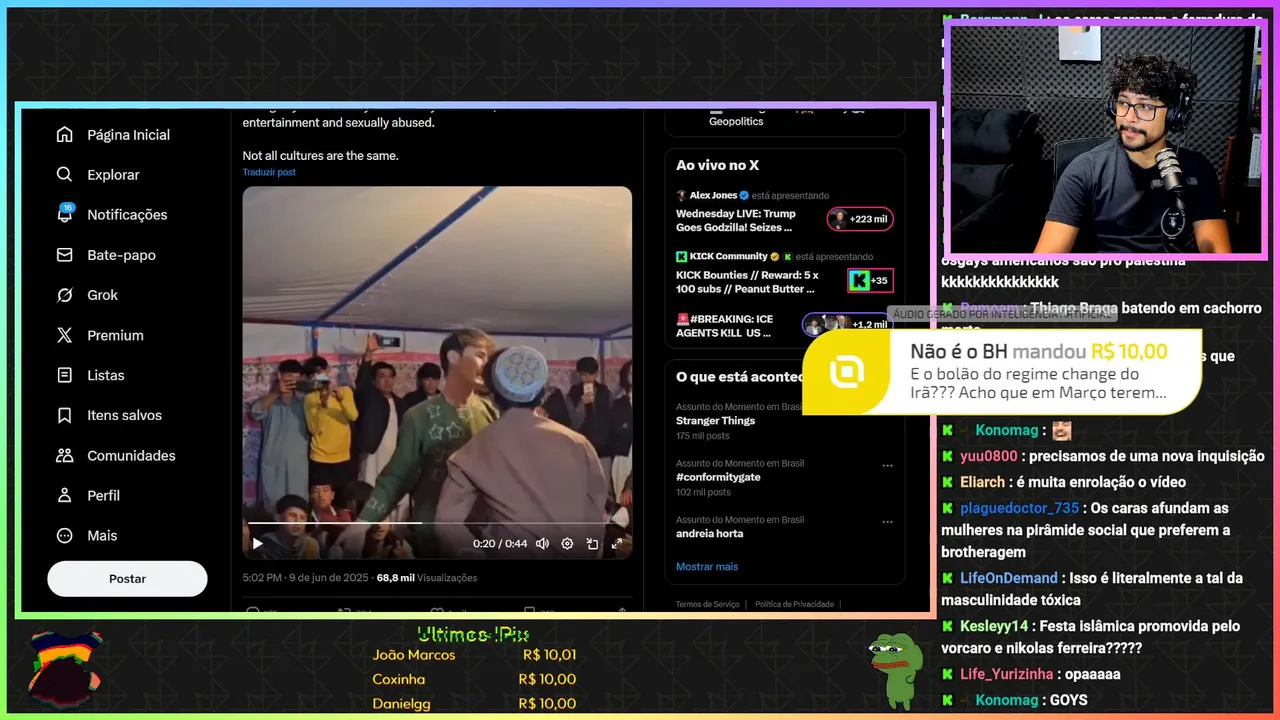Image resolution: width=1280 pixels, height=720 pixels.
Task: Click chat username plaguedoctor_735
Action: click(1020, 508)
